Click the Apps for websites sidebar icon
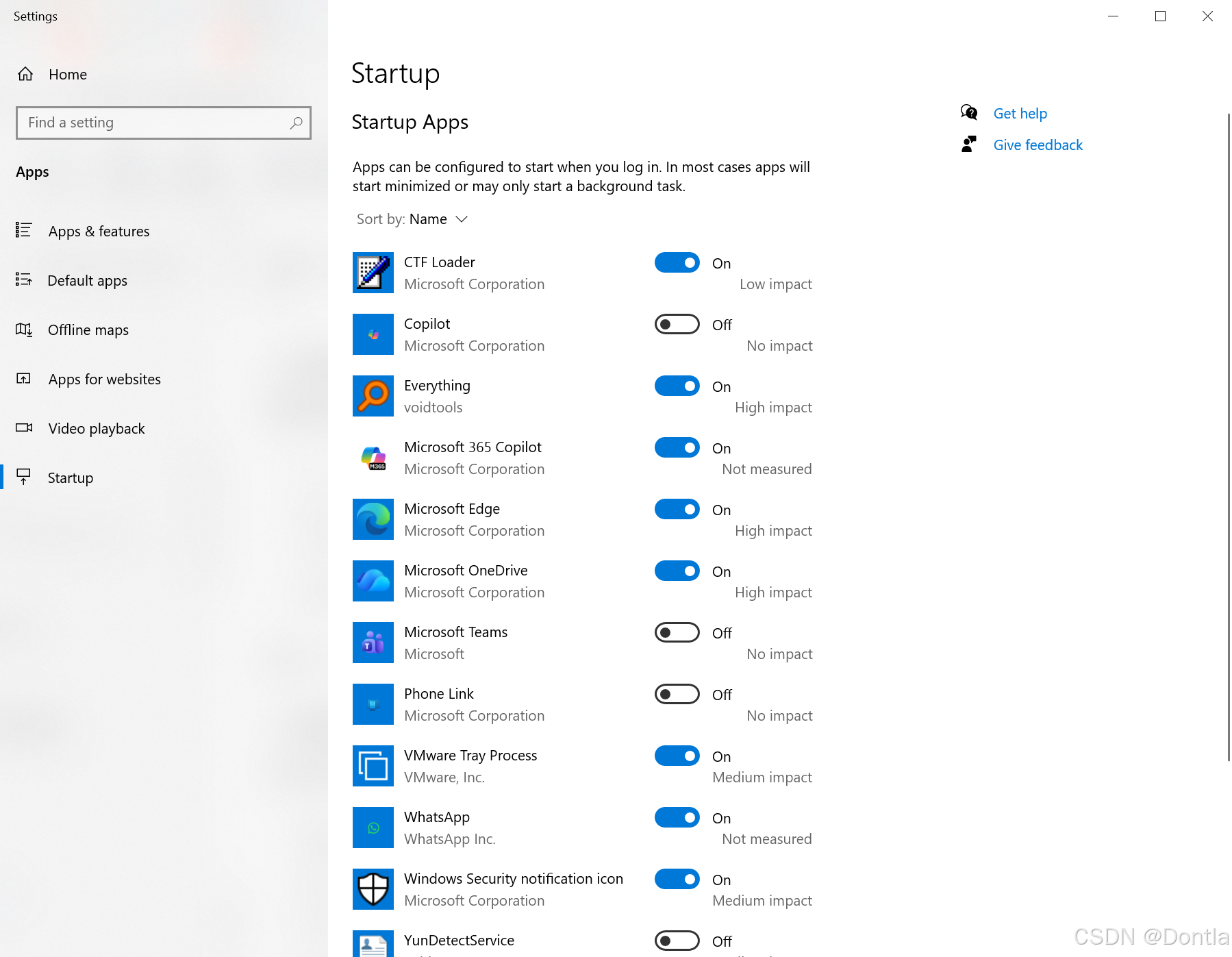The width and height of the screenshot is (1232, 957). point(24,378)
